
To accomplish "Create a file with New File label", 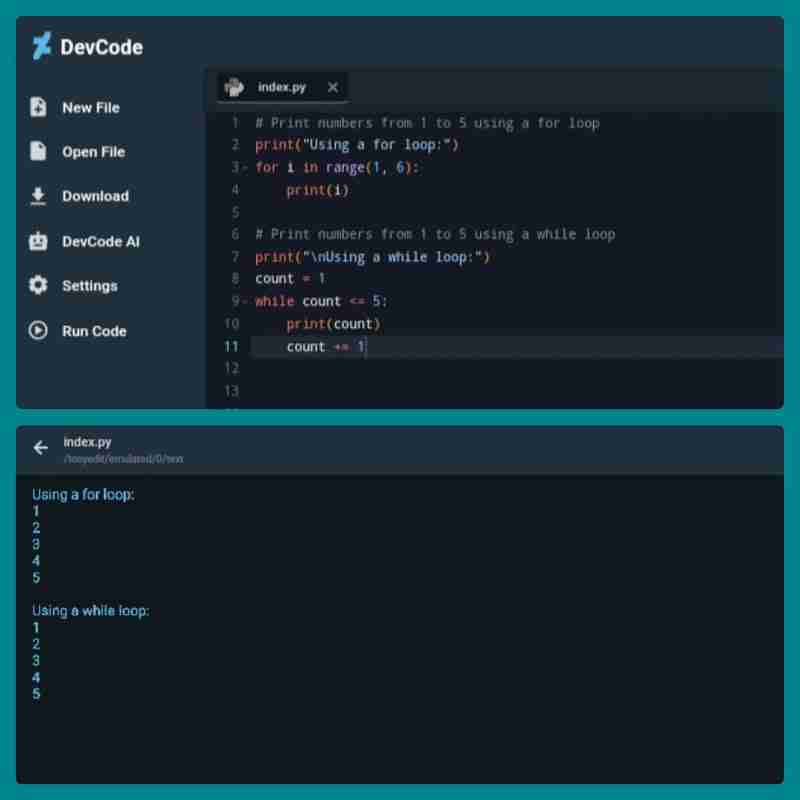I will point(91,108).
